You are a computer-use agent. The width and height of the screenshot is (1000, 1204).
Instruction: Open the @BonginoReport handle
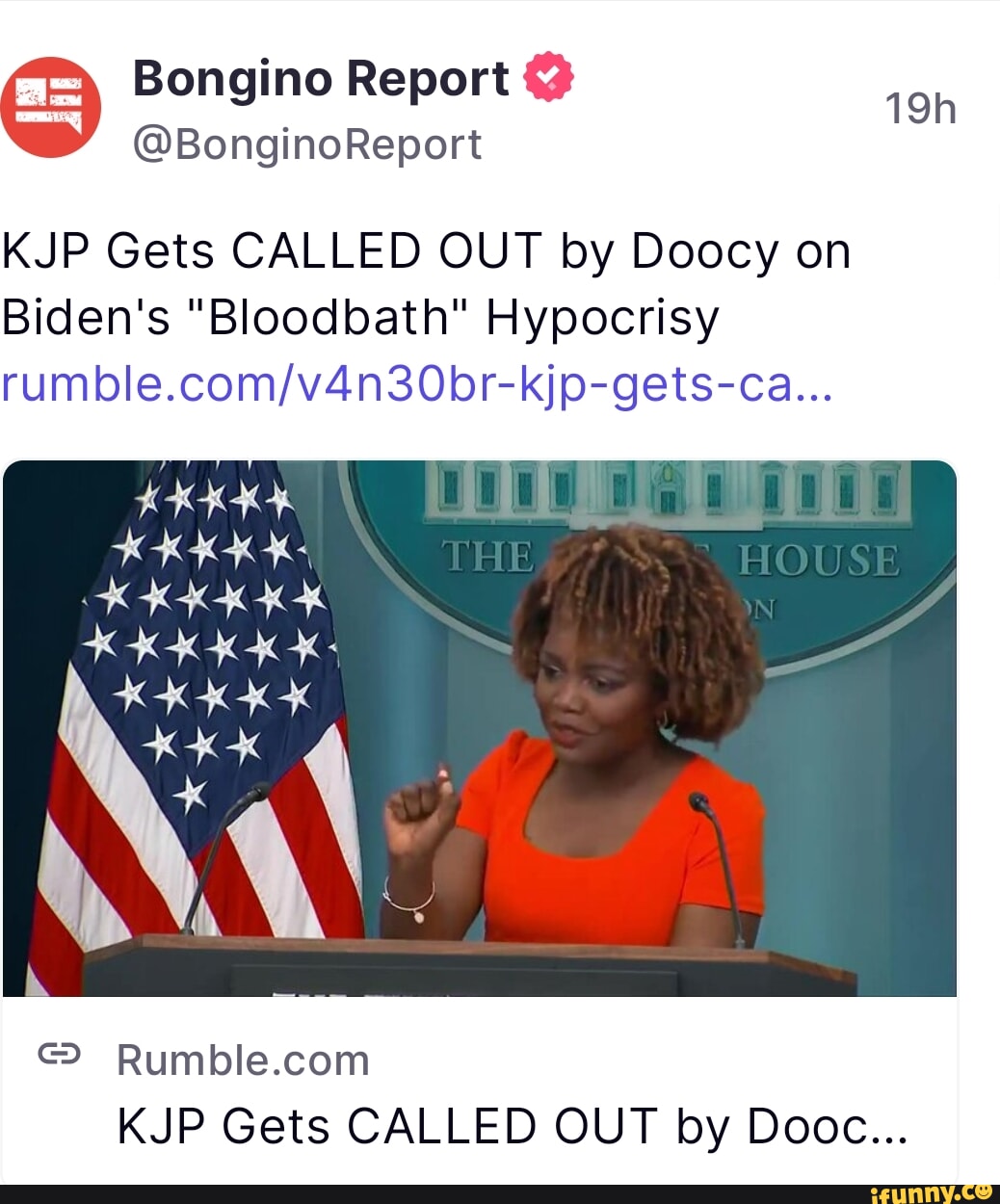[x=307, y=144]
